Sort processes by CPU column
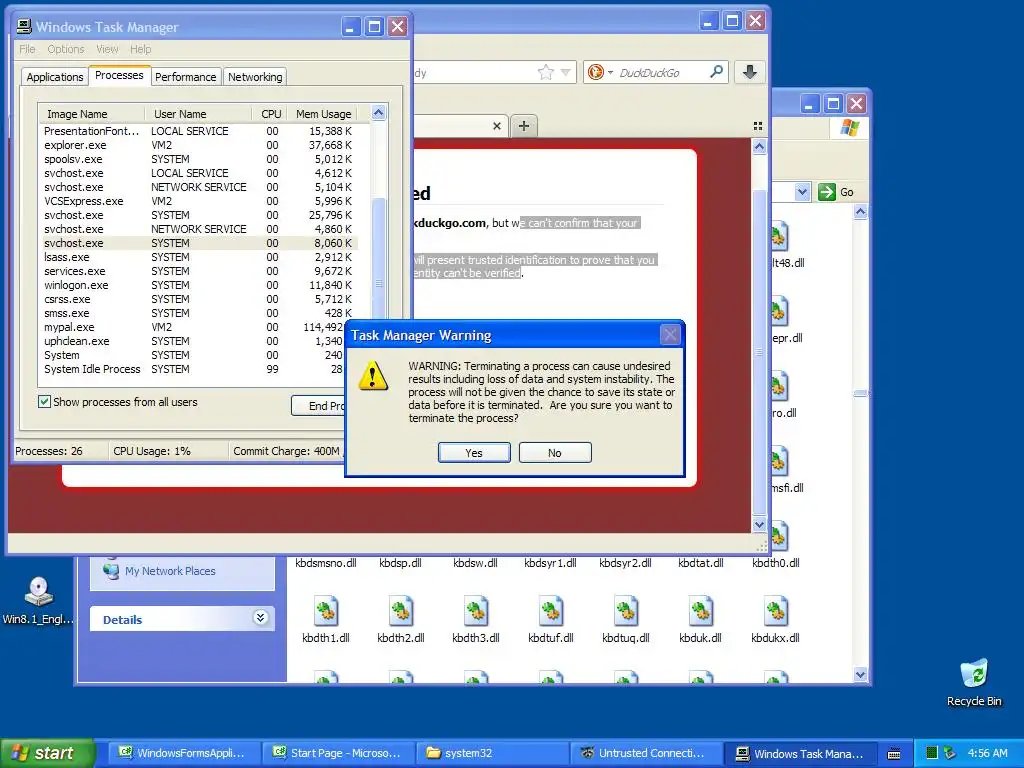Image resolution: width=1024 pixels, height=768 pixels. pyautogui.click(x=271, y=114)
